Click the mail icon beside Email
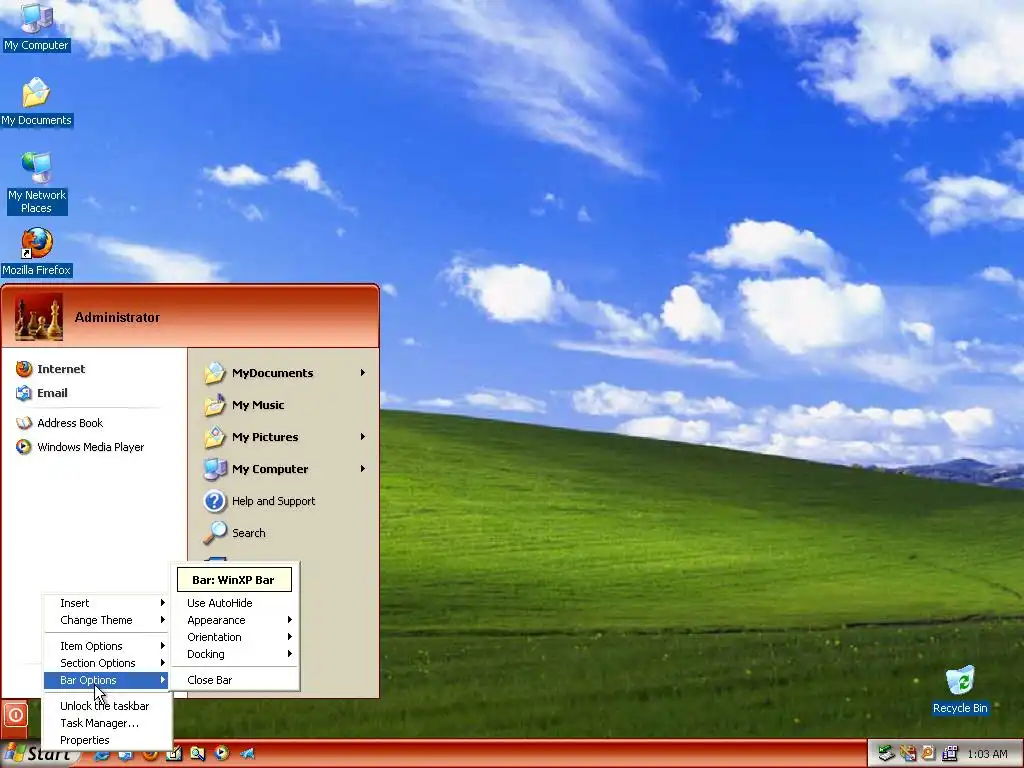The width and height of the screenshot is (1024, 768). (x=24, y=393)
